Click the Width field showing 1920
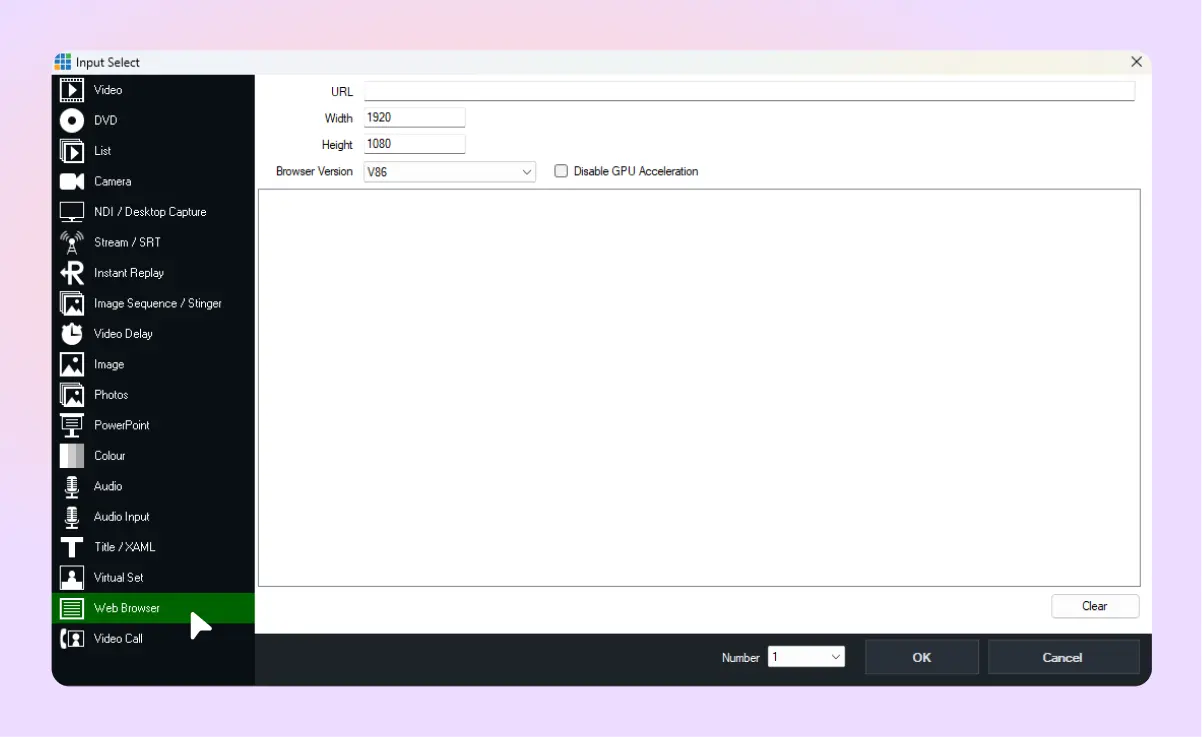The image size is (1202, 737). pos(415,118)
